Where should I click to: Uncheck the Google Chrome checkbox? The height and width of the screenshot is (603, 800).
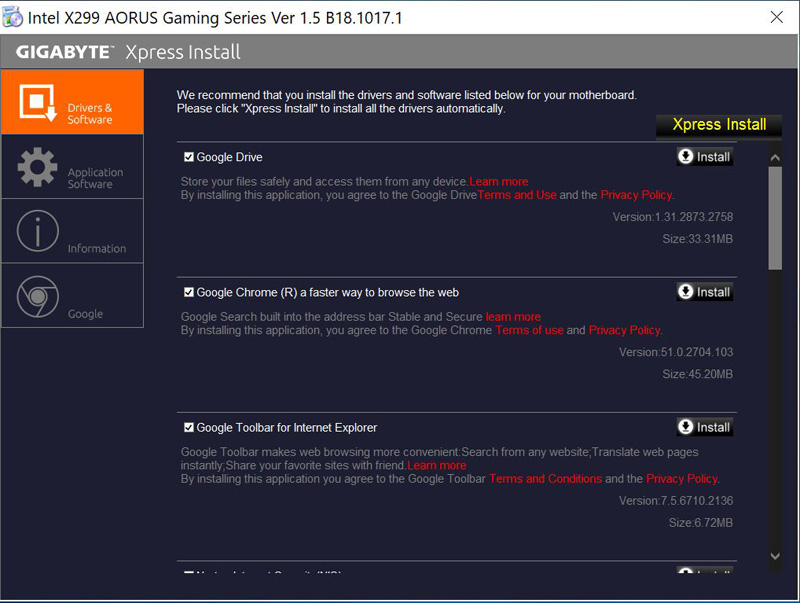pyautogui.click(x=189, y=292)
